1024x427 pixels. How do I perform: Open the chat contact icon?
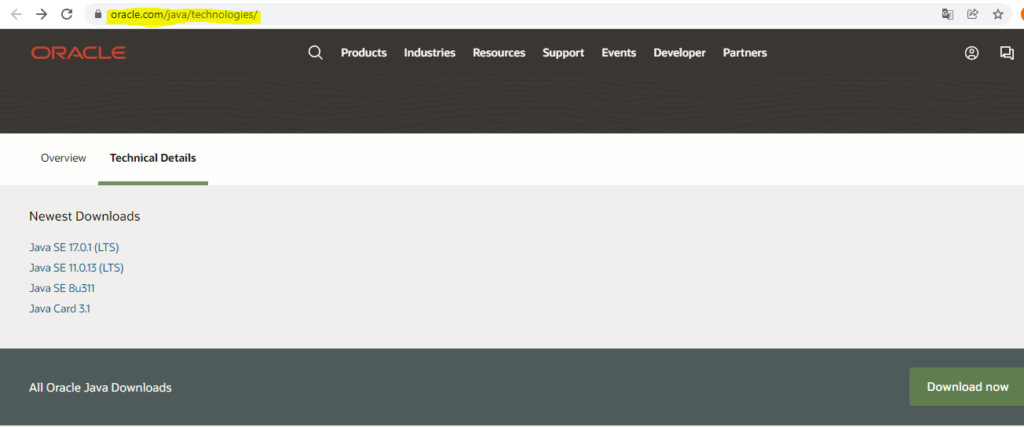(1007, 53)
